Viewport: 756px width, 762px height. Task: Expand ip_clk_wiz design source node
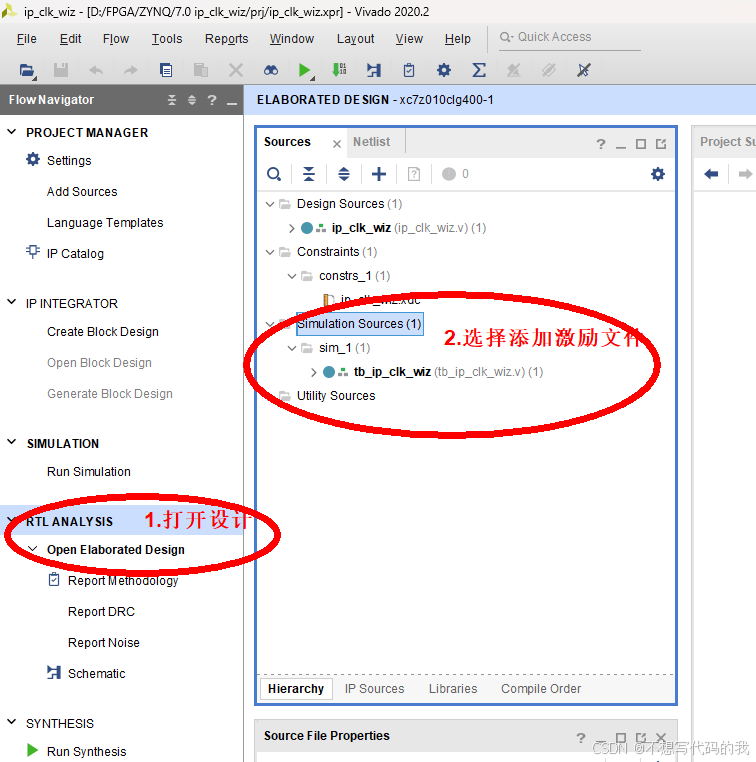point(292,228)
